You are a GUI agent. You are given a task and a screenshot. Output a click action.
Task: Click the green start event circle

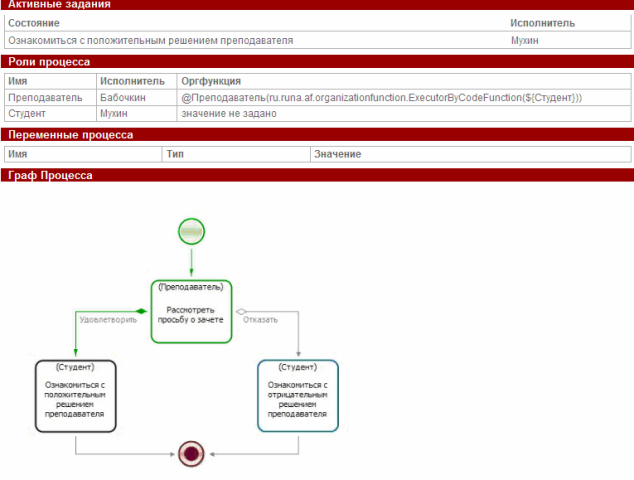click(191, 231)
